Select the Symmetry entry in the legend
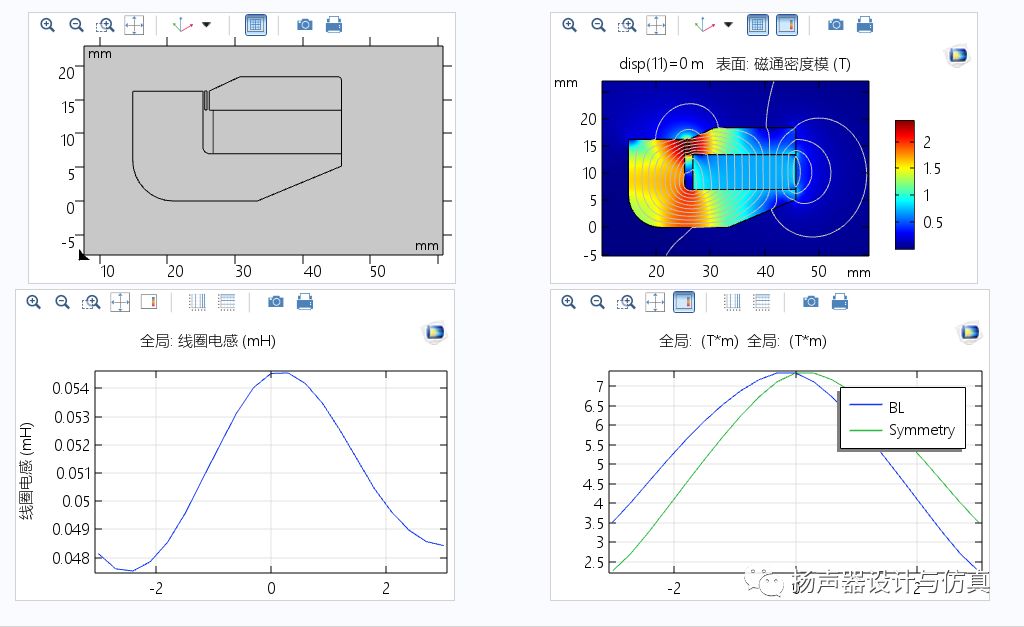 click(921, 430)
